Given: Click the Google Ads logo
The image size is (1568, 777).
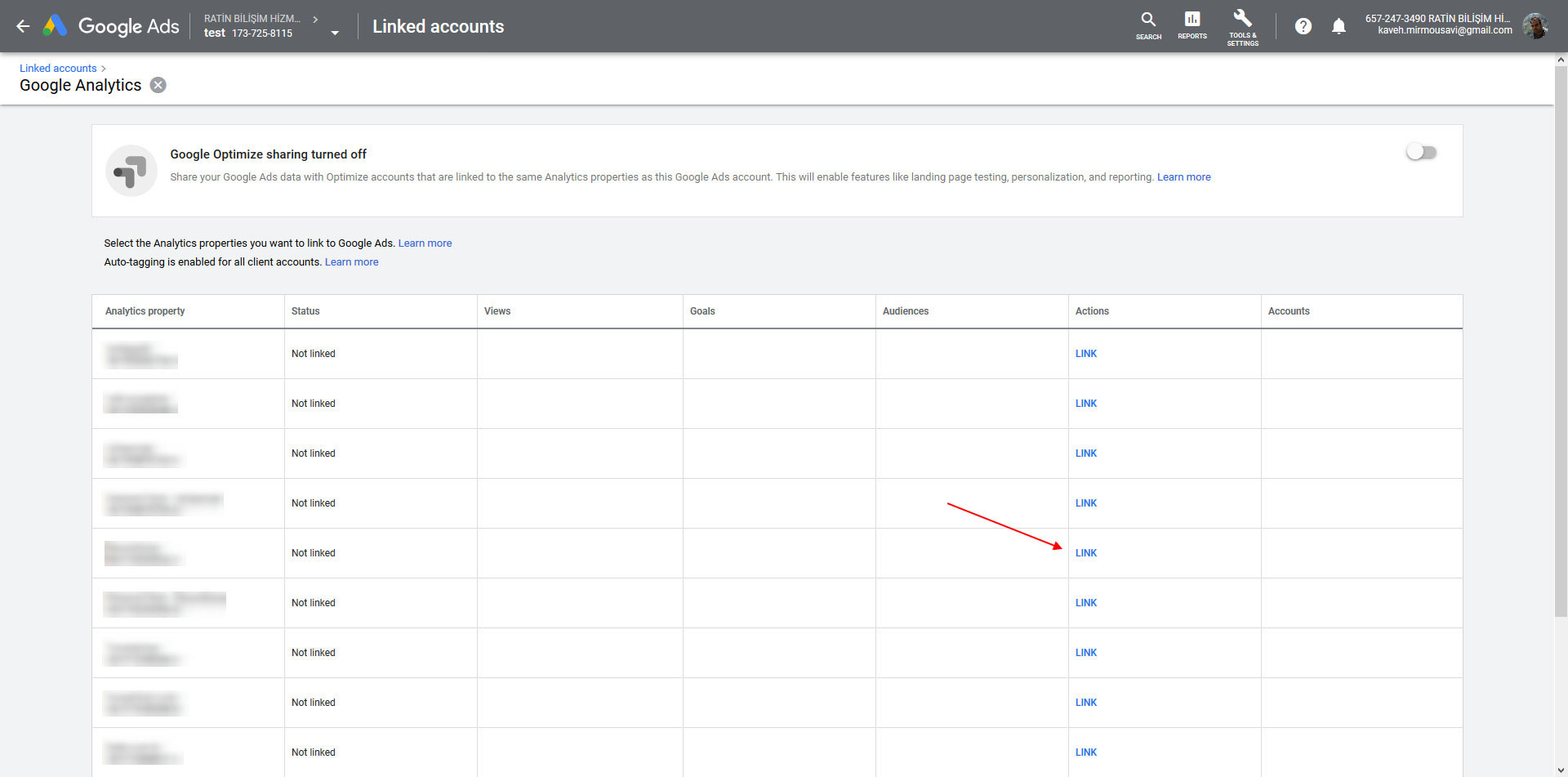Looking at the screenshot, I should click(112, 26).
